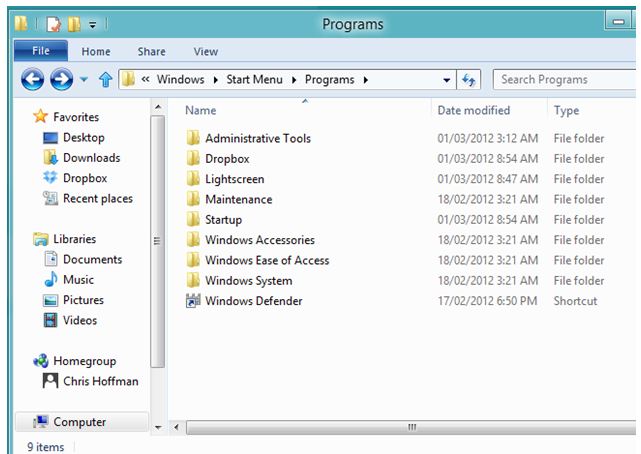Image resolution: width=641 pixels, height=454 pixels.
Task: Select Start Menu in the breadcrumb
Action: pyautogui.click(x=254, y=79)
